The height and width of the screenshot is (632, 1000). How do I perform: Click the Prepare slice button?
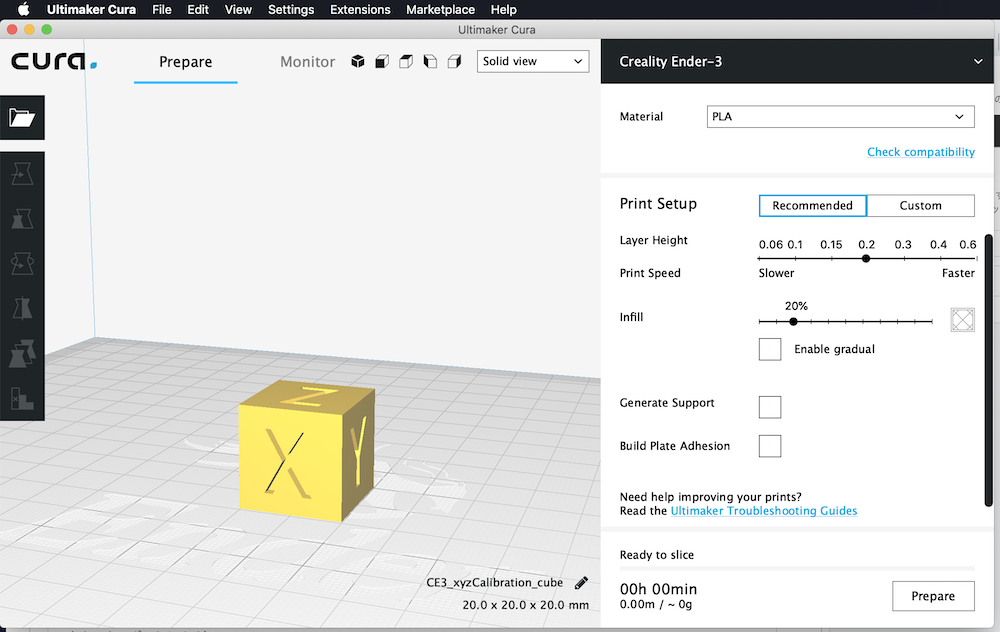[933, 596]
